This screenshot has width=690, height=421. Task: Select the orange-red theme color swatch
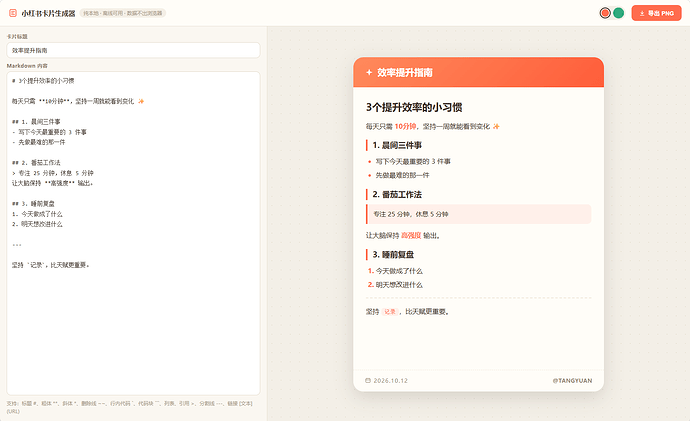(x=605, y=13)
